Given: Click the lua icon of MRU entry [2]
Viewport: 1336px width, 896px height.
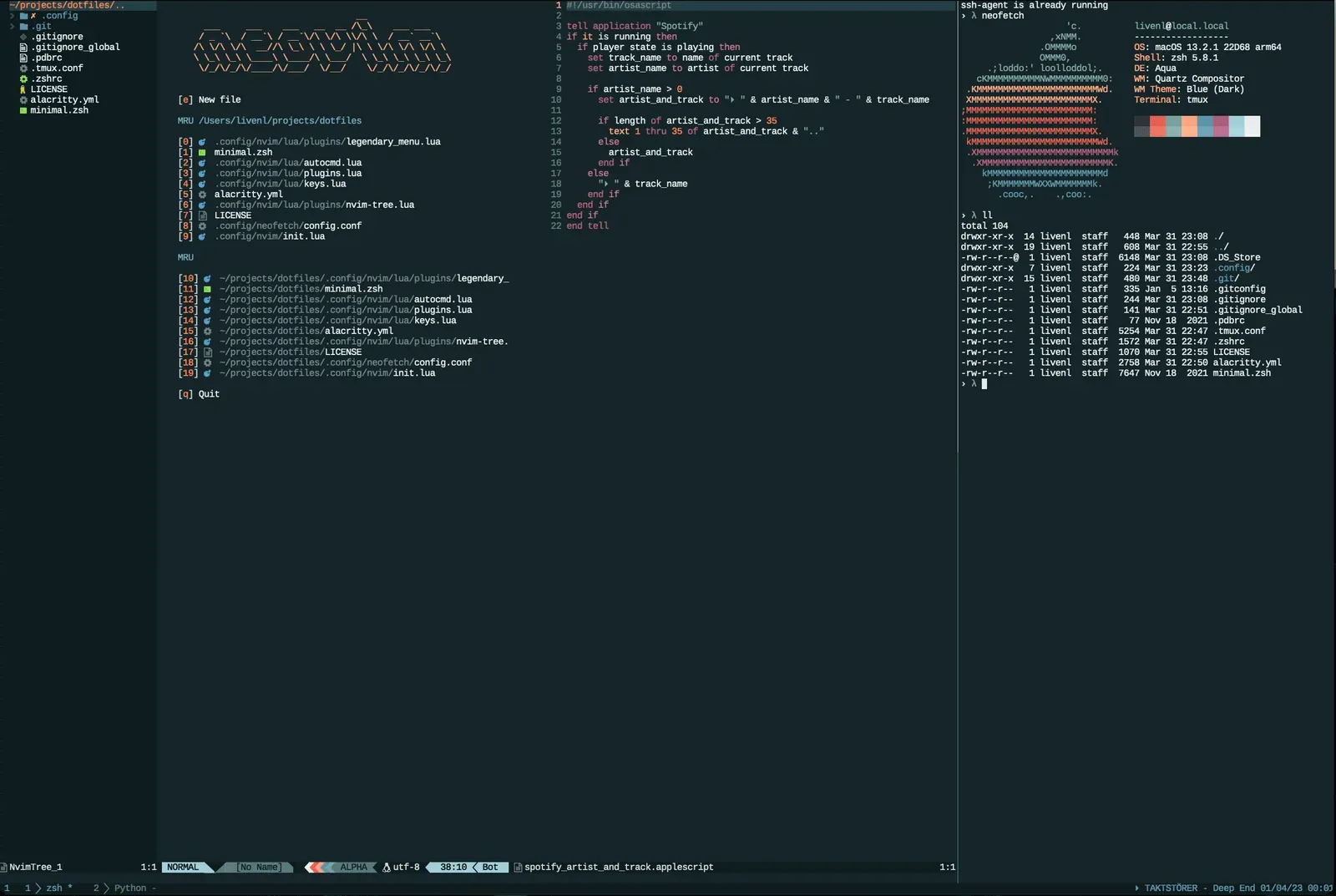Looking at the screenshot, I should 202,163.
